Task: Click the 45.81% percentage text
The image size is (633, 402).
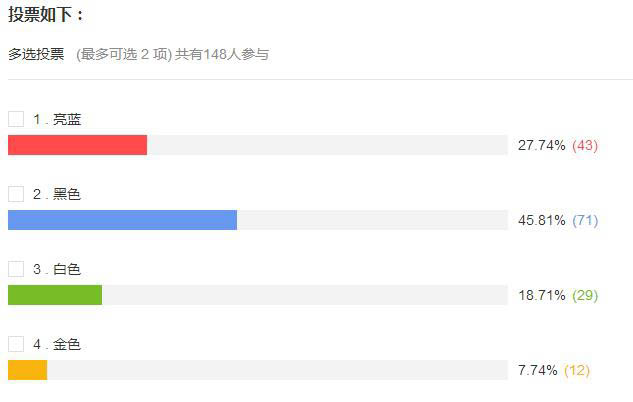Action: click(x=542, y=220)
